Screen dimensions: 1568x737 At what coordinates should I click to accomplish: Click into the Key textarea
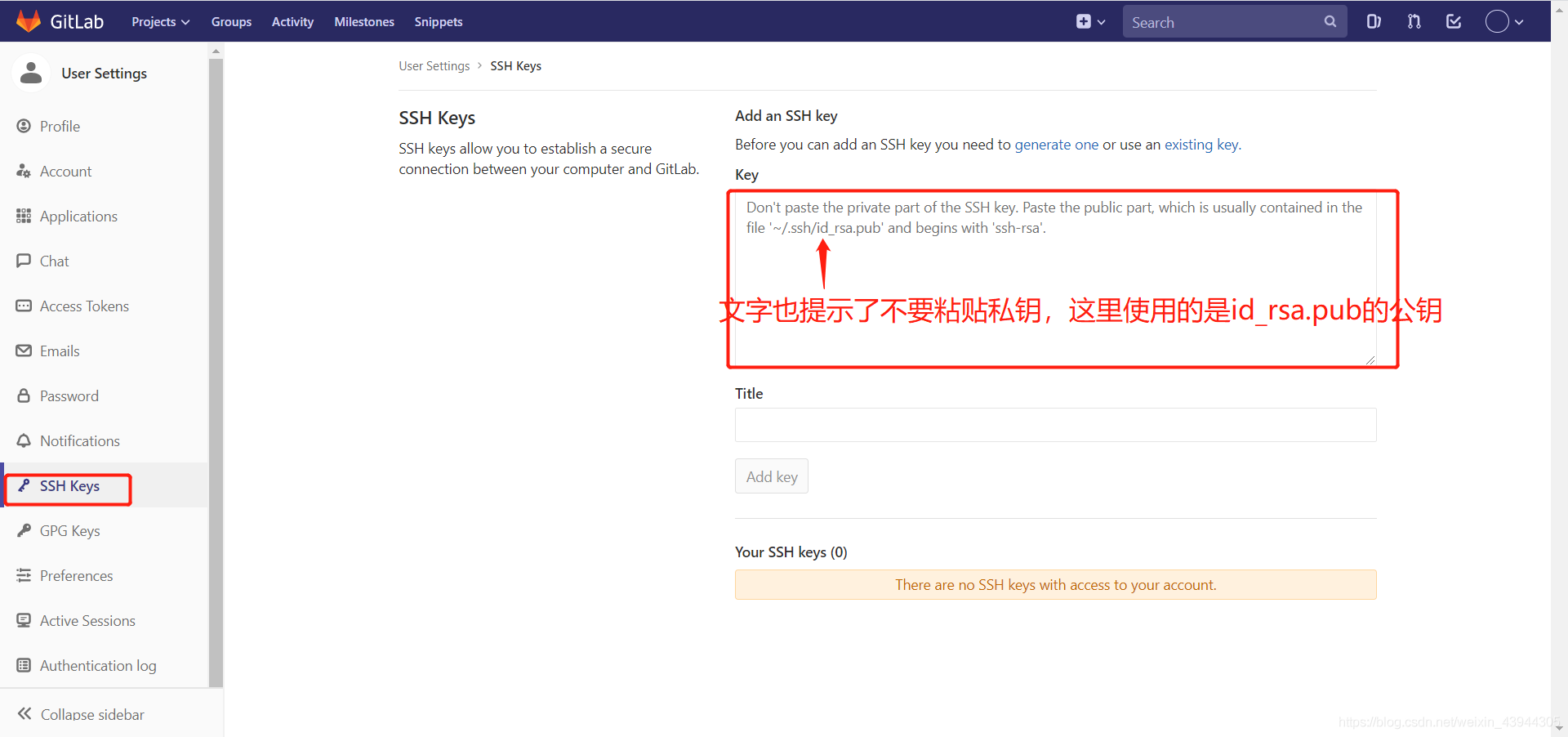[x=1055, y=278]
